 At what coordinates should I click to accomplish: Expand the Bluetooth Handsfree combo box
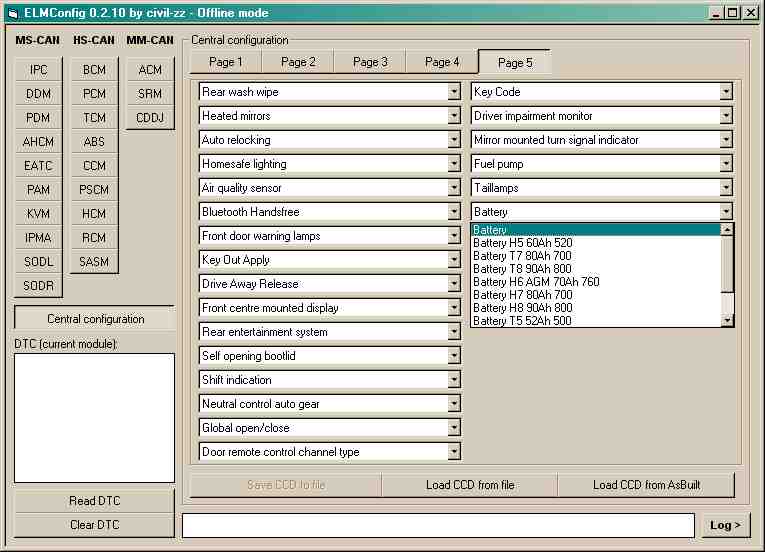(453, 212)
